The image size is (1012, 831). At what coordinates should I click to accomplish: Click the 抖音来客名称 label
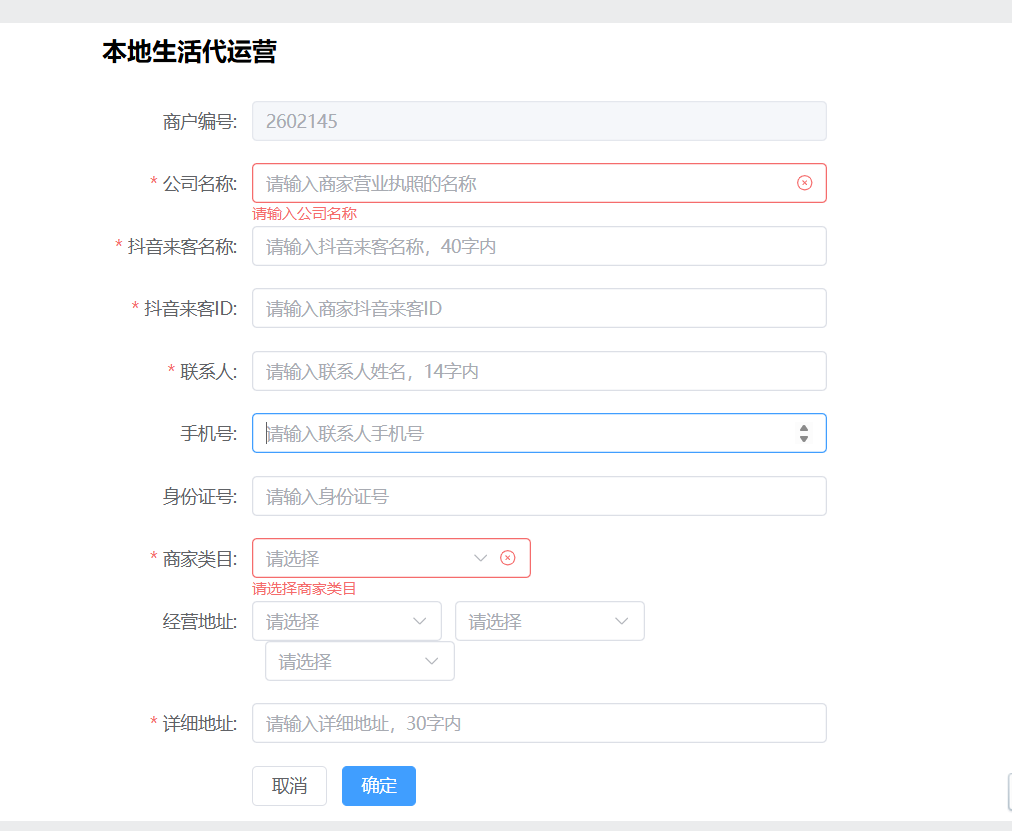pyautogui.click(x=182, y=246)
